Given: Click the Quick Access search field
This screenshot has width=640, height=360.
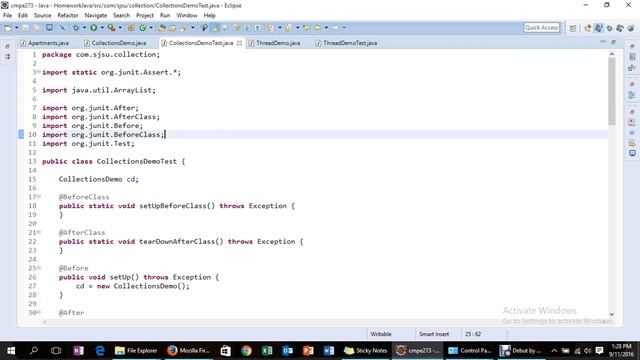Looking at the screenshot, I should tap(541, 27).
